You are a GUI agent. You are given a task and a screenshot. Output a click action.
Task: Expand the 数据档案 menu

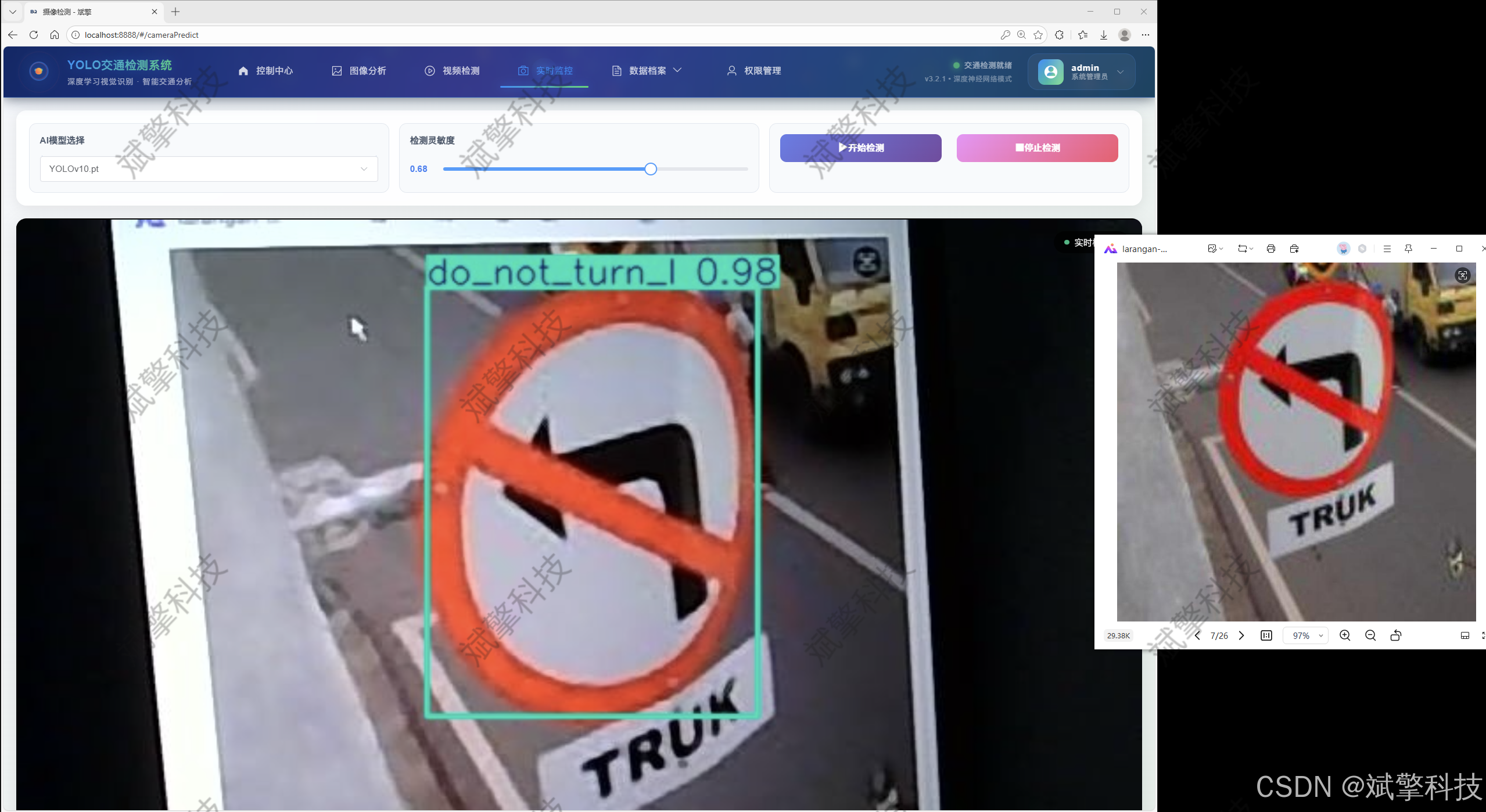click(647, 70)
